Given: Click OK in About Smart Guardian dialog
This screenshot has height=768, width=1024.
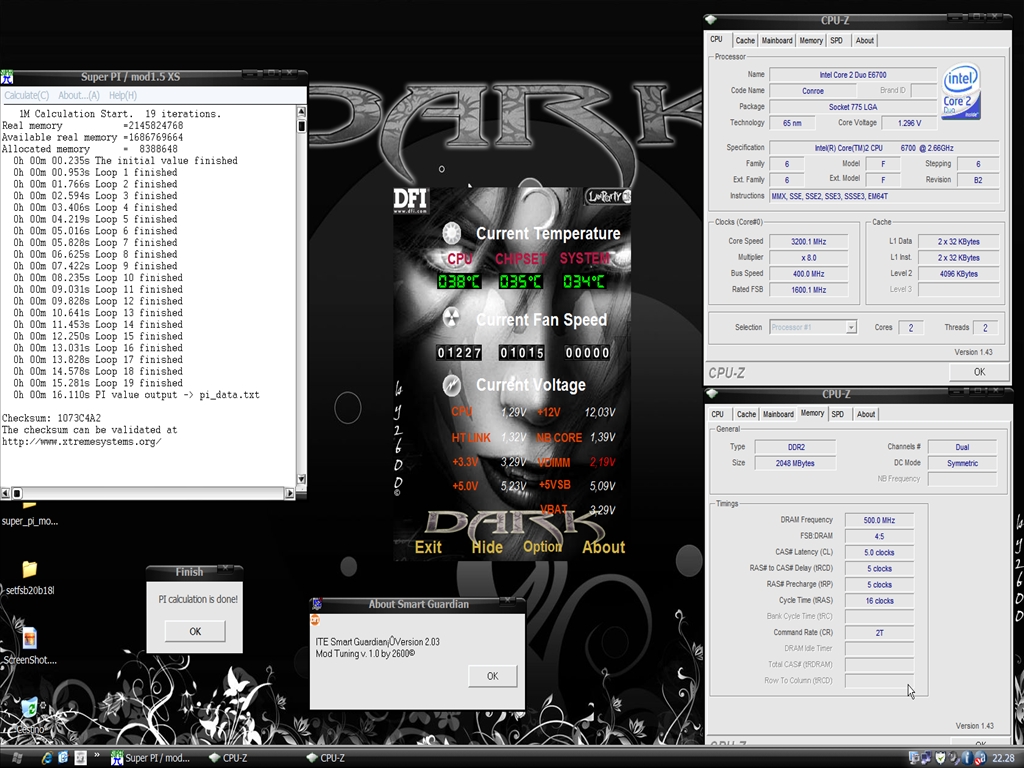Looking at the screenshot, I should pos(492,676).
